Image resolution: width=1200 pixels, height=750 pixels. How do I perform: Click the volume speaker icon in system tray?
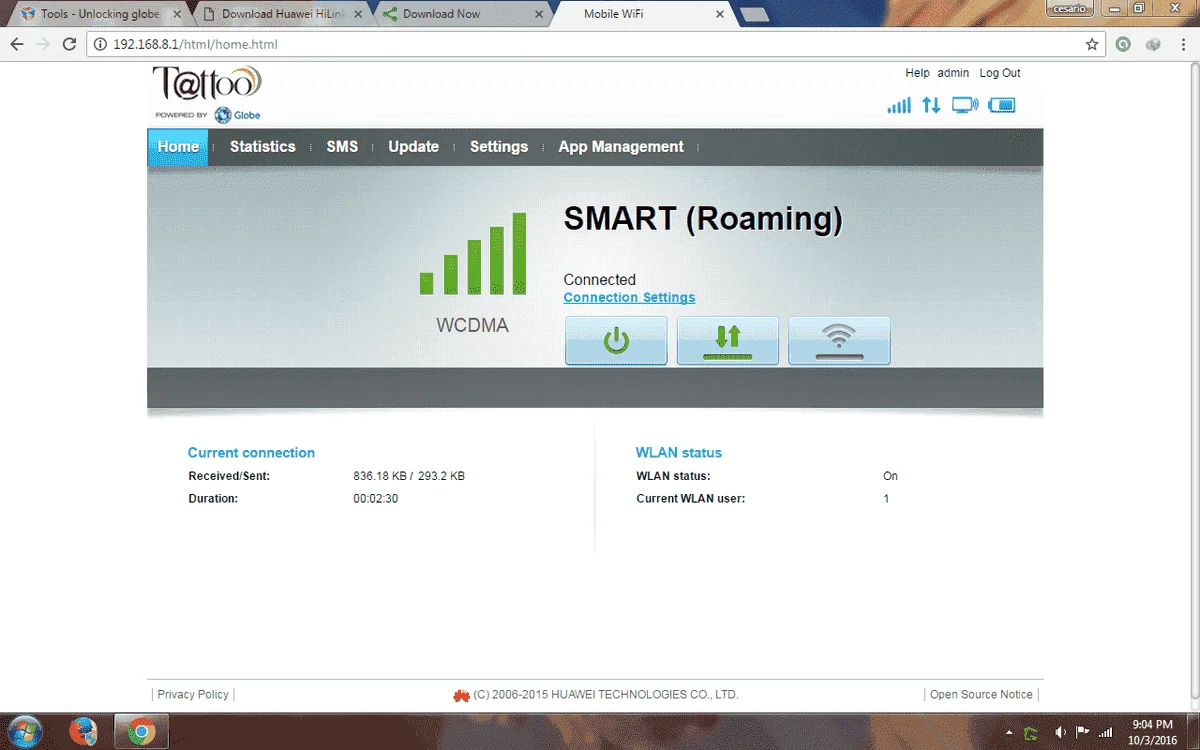[1060, 732]
